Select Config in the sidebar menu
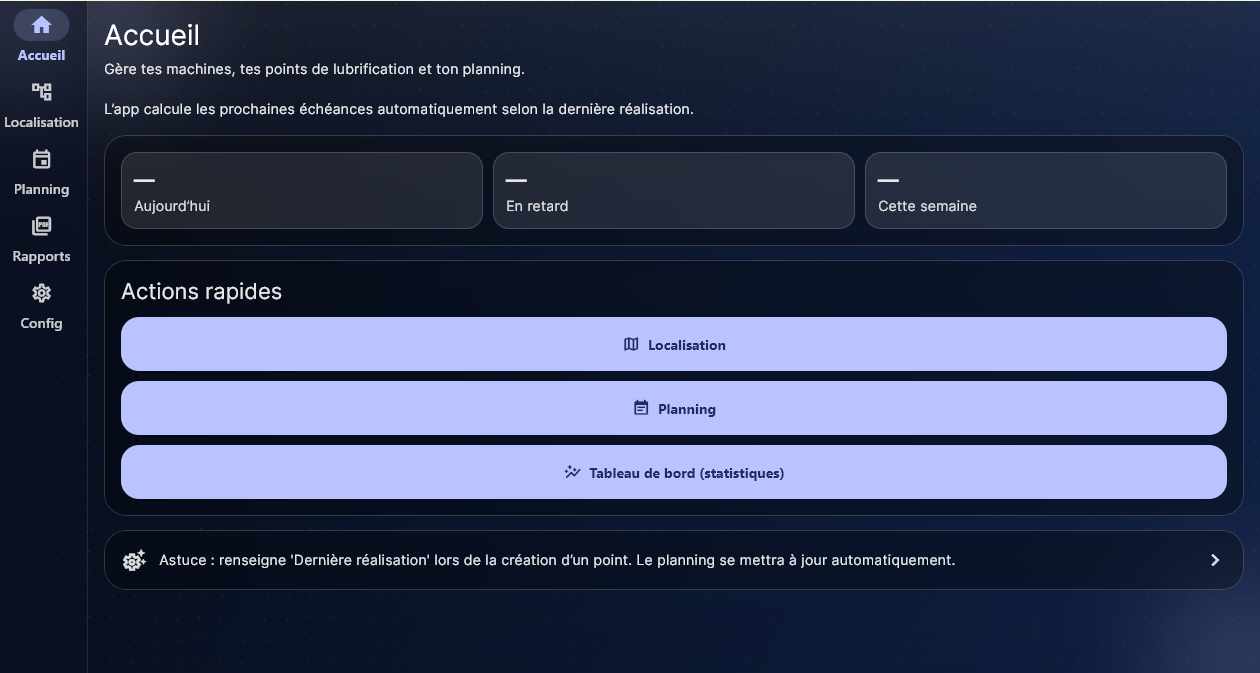 [x=41, y=306]
